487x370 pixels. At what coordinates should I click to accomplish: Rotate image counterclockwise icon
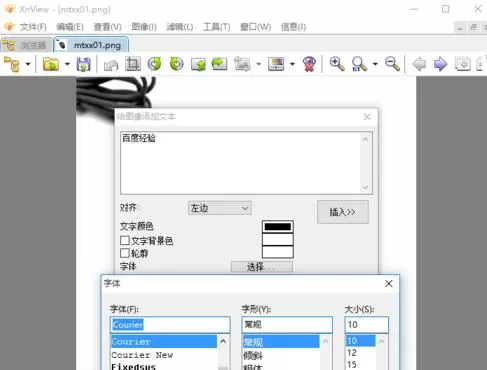154,64
